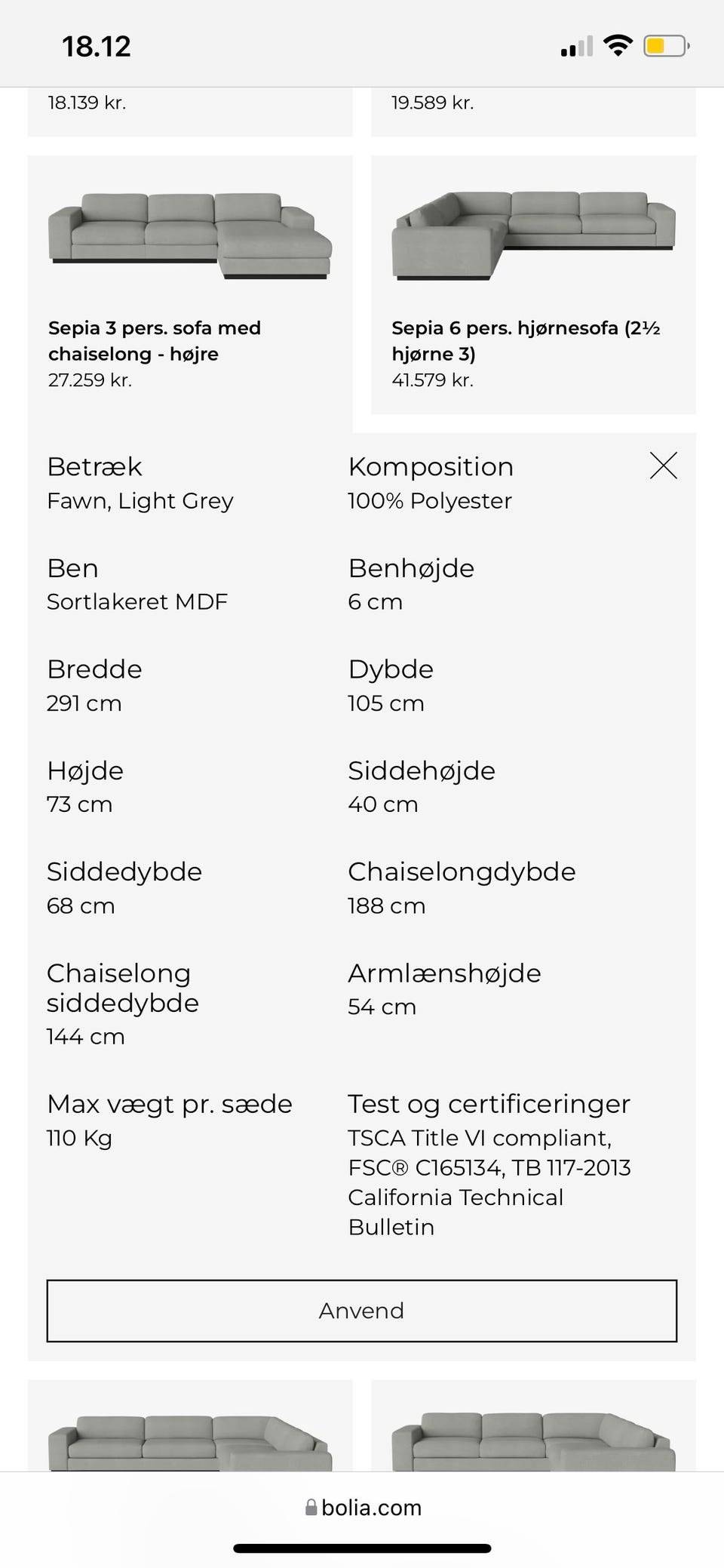The height and width of the screenshot is (1568, 724).
Task: Tap Sepia 6 pers. hjørnesofa title
Action: 526,340
